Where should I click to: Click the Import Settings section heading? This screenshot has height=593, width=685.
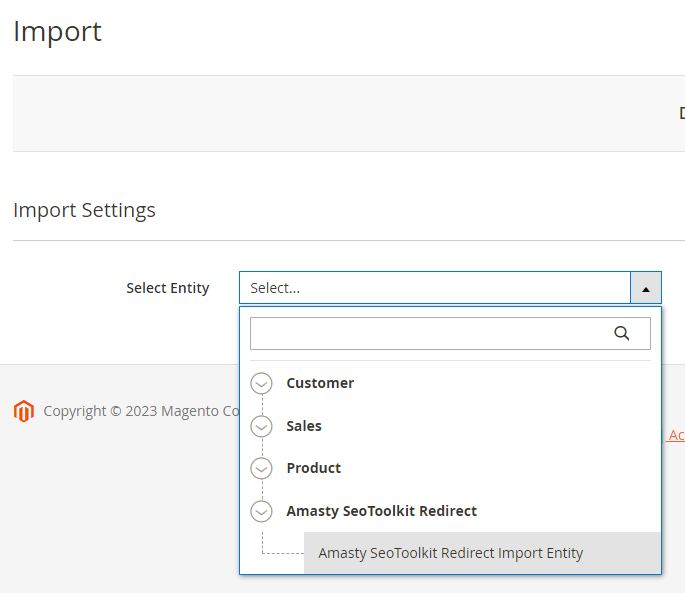tap(84, 210)
